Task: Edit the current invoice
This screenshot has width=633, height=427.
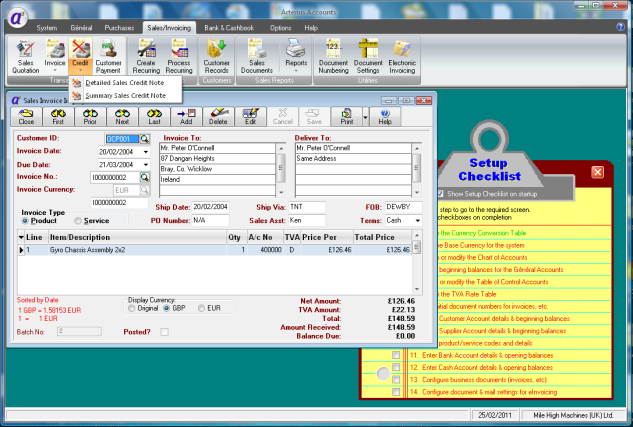Action: (250, 117)
